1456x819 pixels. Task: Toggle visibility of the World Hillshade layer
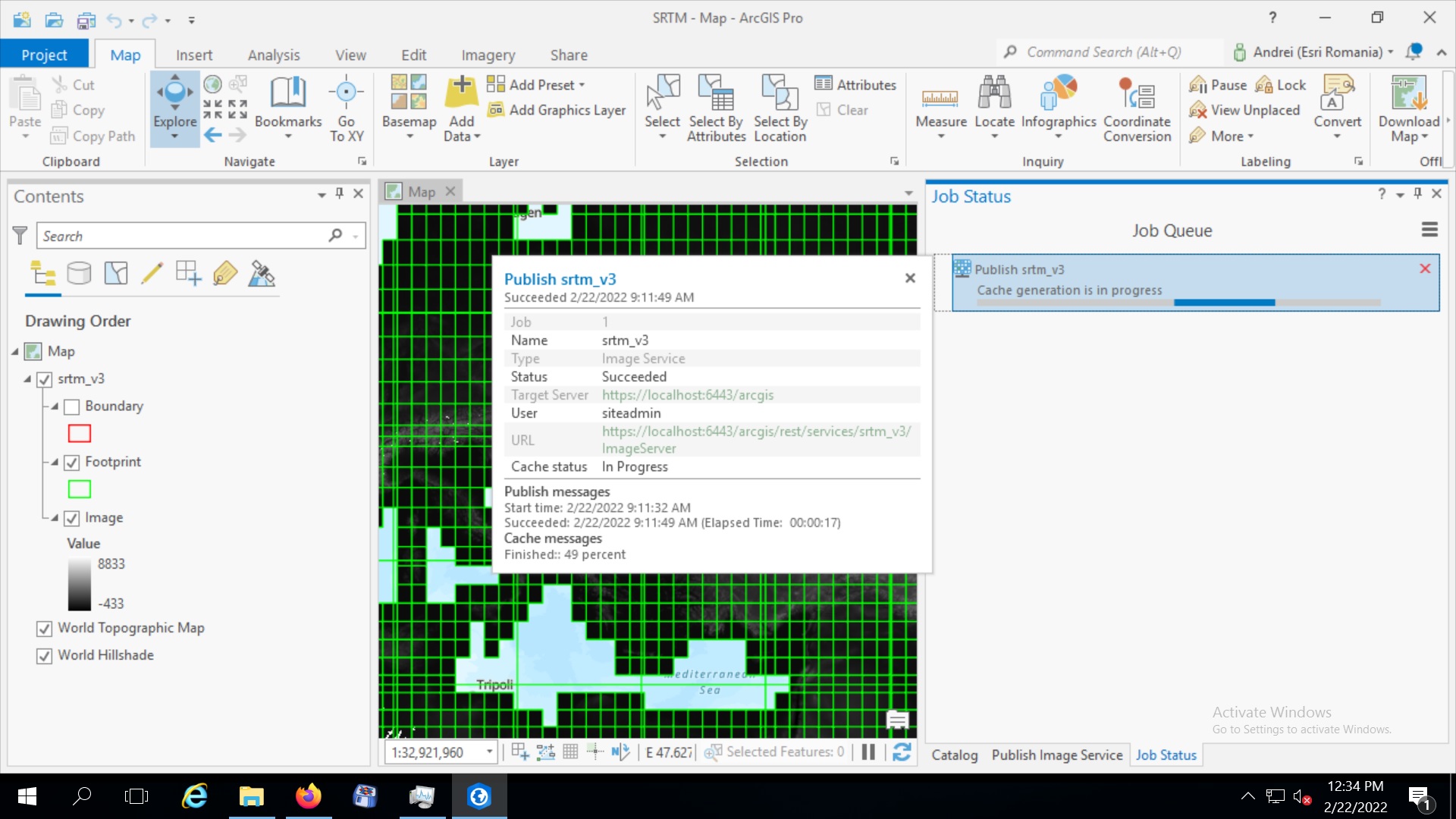pyautogui.click(x=45, y=655)
